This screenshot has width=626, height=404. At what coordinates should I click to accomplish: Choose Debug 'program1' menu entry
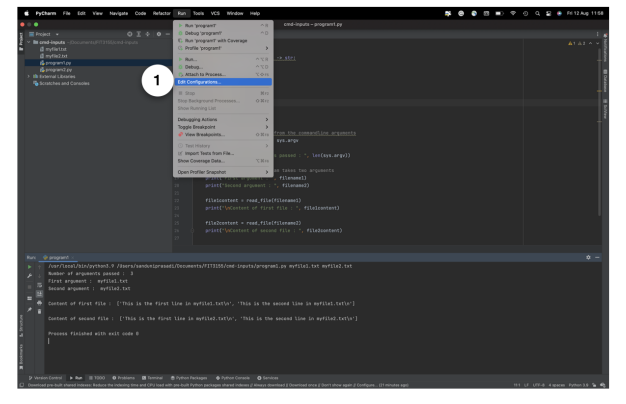223,33
